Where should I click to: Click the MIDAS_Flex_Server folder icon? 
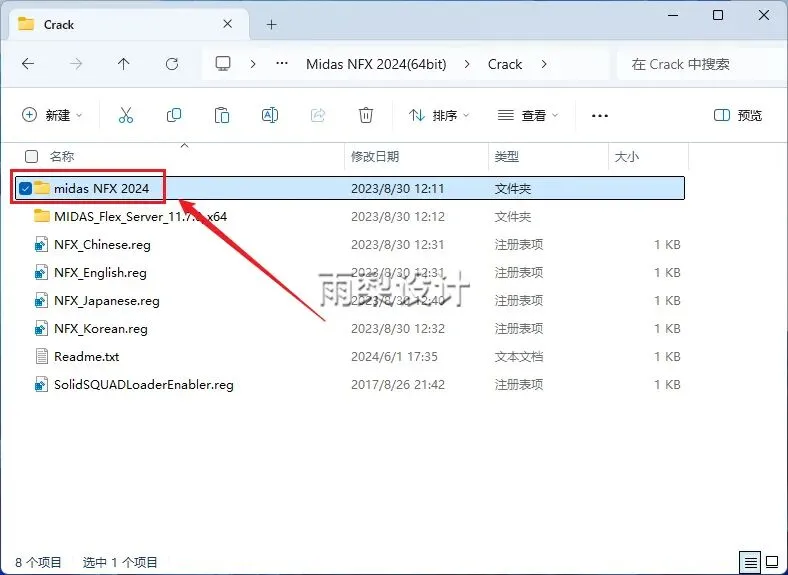pos(42,216)
